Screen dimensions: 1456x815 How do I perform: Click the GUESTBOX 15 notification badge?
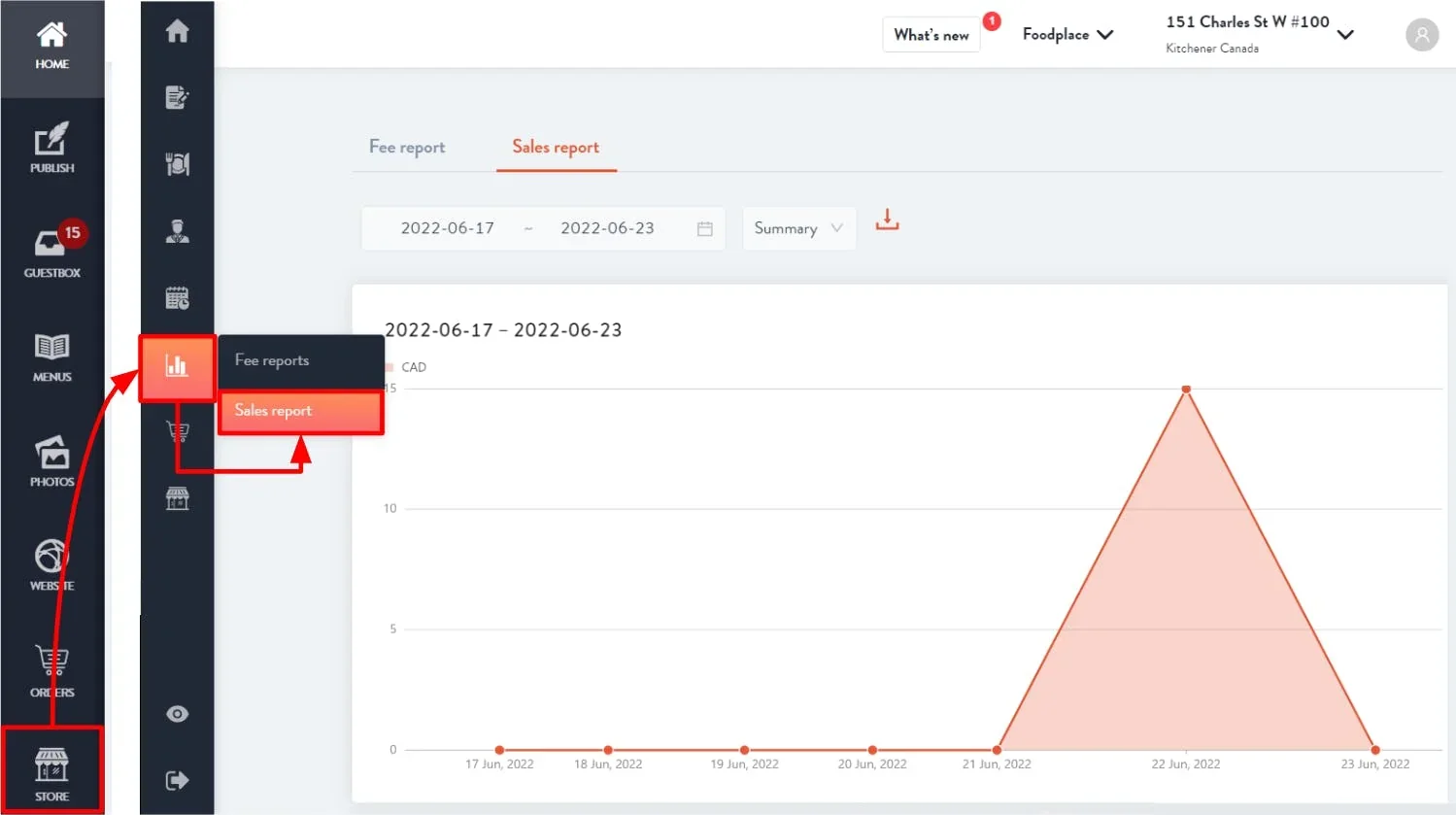coord(72,233)
